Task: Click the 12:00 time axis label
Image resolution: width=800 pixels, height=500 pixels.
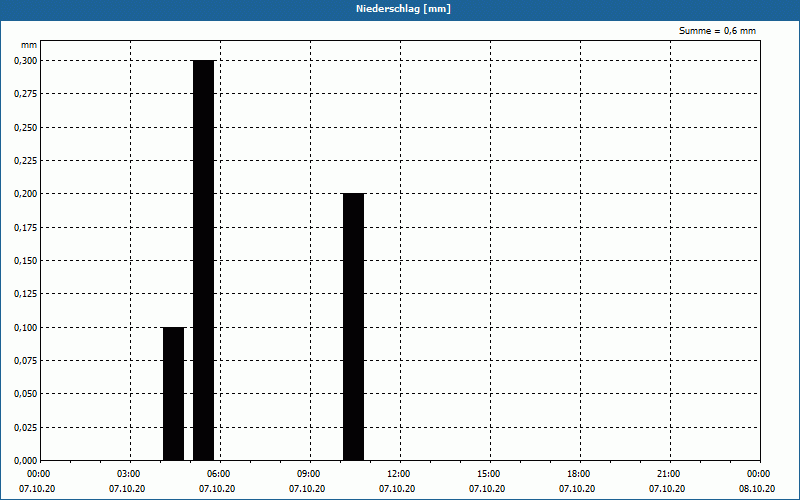Action: (398, 474)
